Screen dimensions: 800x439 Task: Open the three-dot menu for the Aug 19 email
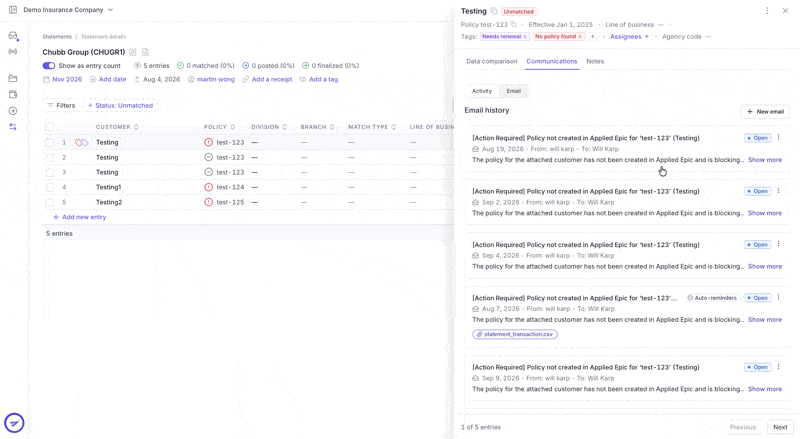coord(779,137)
